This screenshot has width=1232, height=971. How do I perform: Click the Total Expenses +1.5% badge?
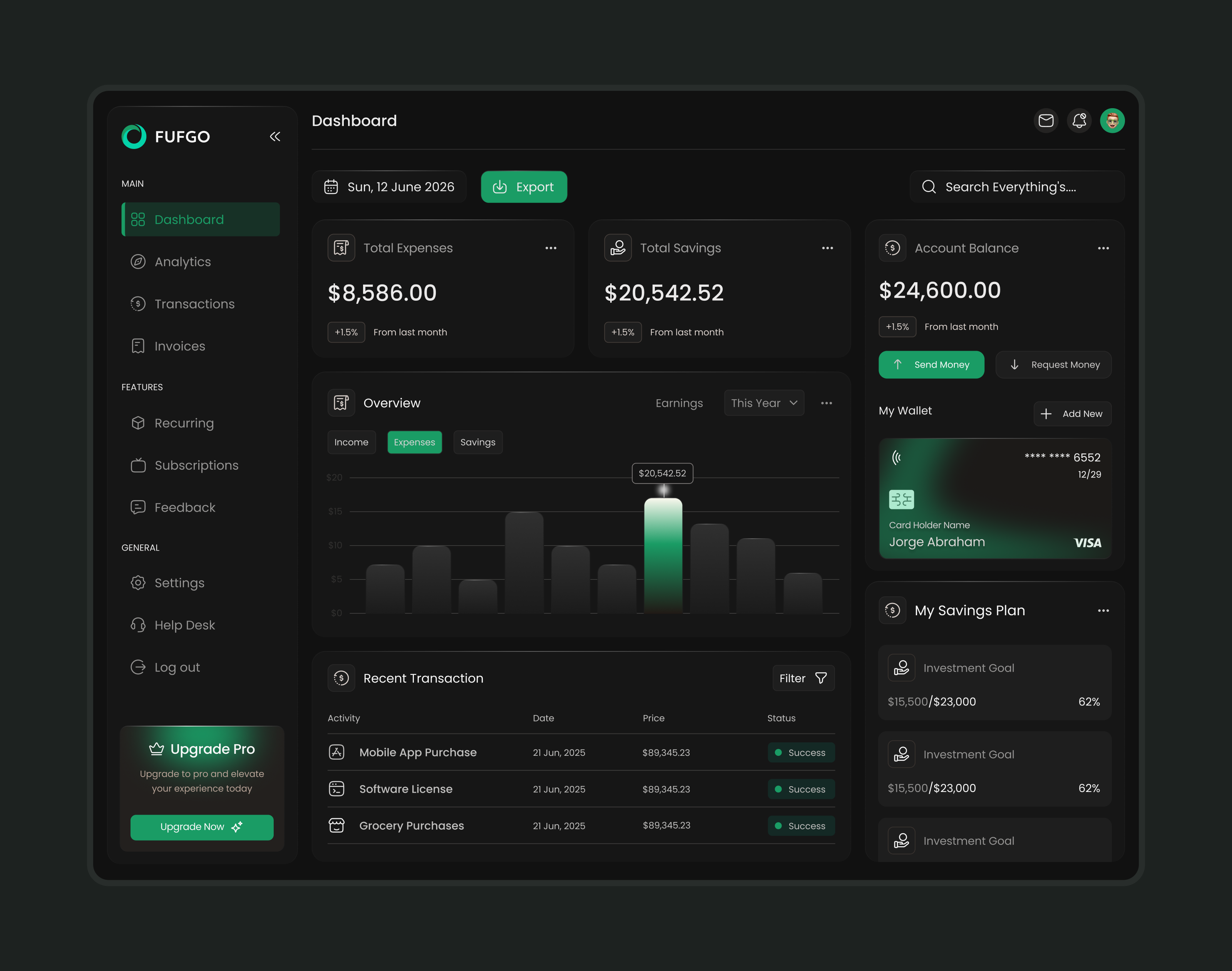346,333
